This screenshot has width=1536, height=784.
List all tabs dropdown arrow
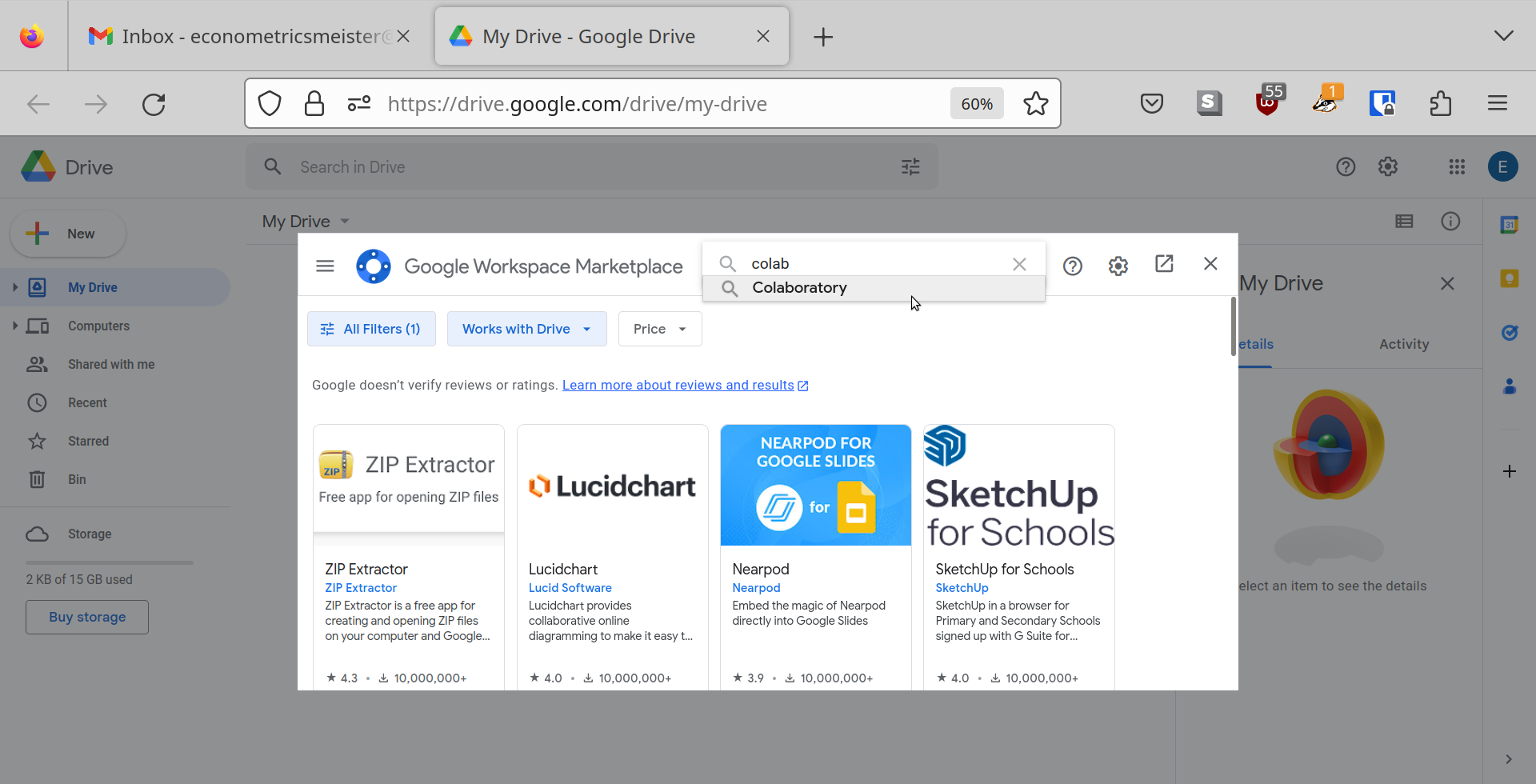click(1504, 36)
